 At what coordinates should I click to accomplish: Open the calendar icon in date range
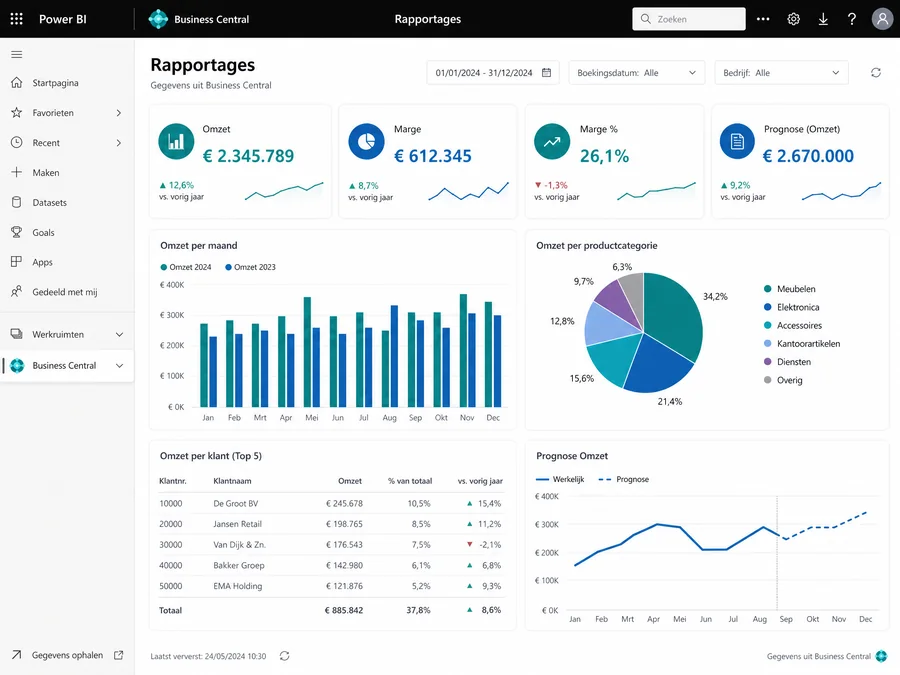546,73
